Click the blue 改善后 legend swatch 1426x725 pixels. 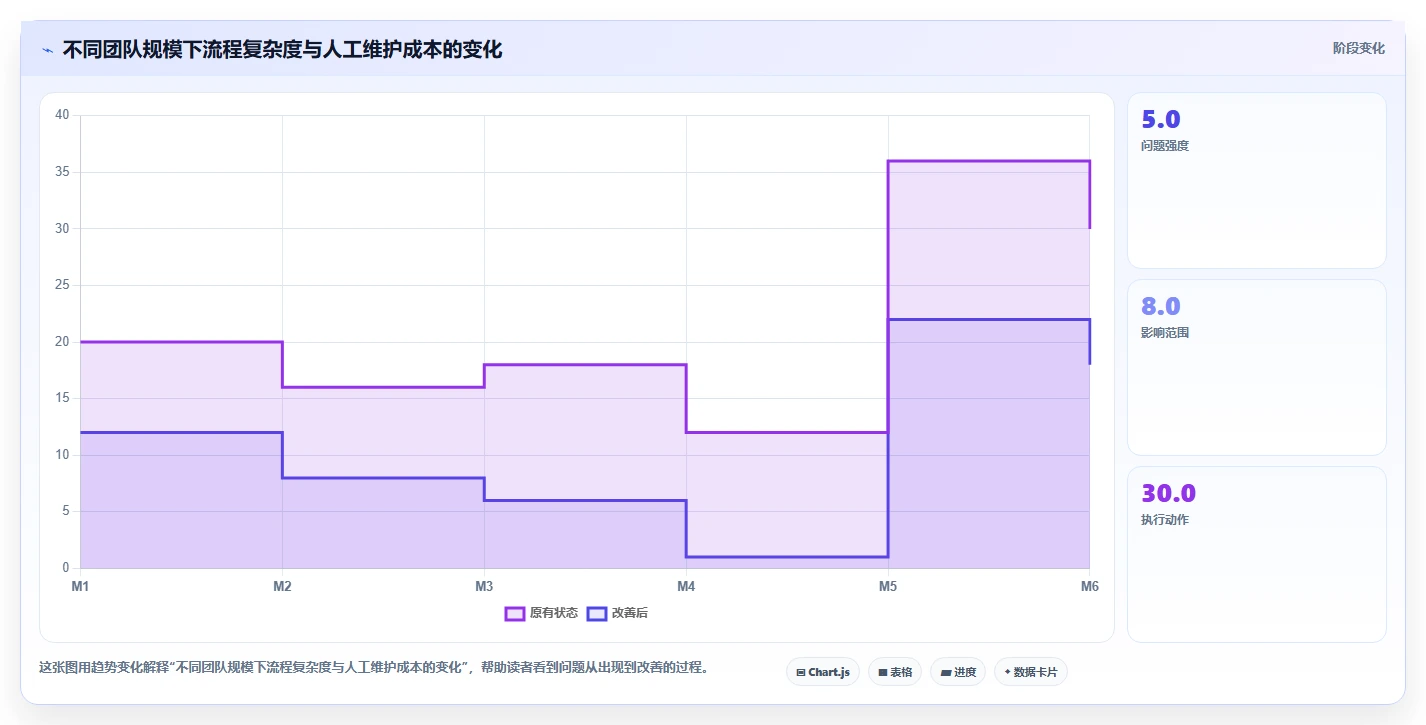tap(597, 613)
